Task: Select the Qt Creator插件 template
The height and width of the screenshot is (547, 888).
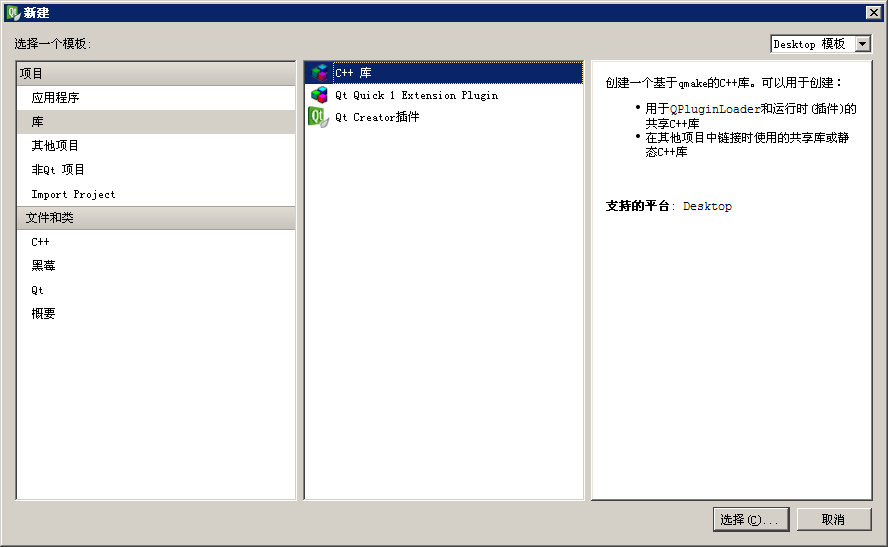Action: (x=444, y=117)
